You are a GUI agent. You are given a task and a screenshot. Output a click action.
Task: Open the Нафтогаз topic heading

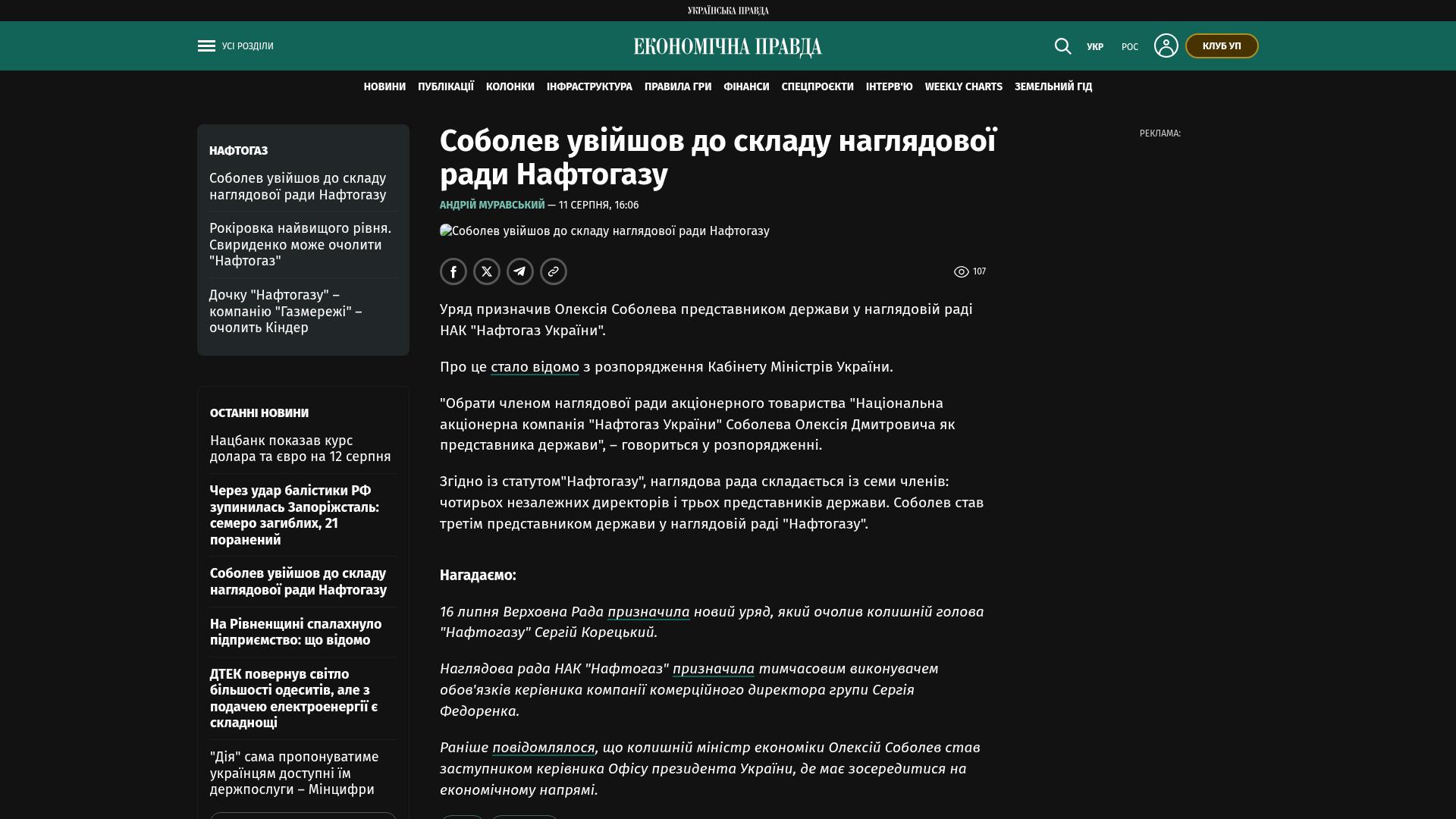(x=238, y=151)
